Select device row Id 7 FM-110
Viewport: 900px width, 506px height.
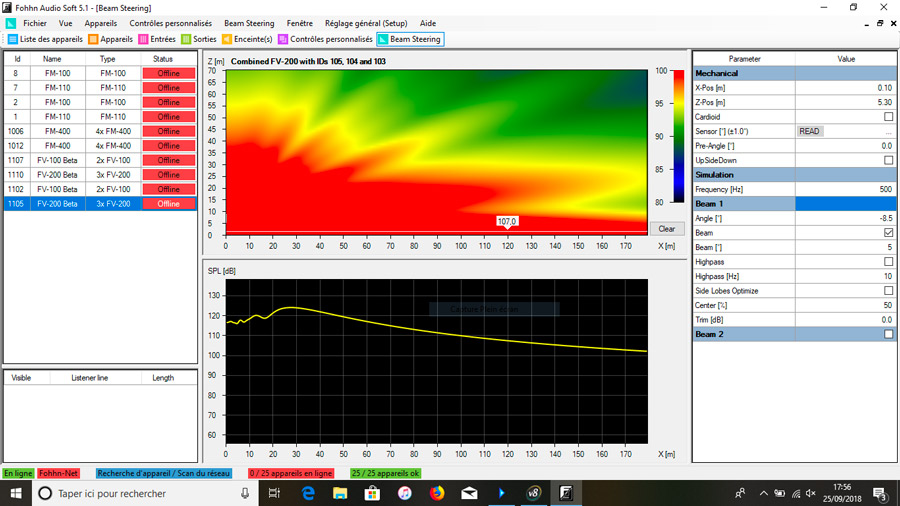point(100,88)
